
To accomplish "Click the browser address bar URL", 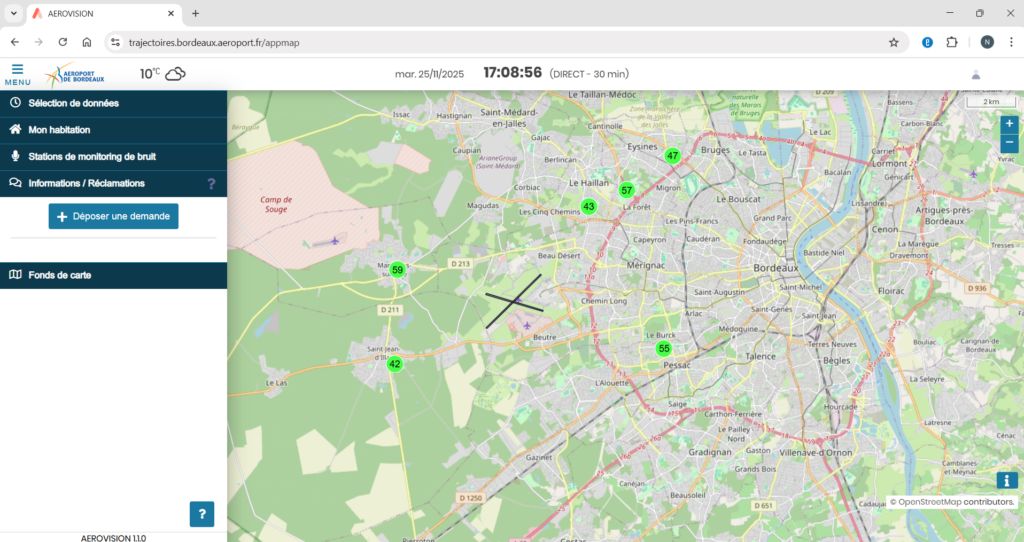I will tap(214, 43).
